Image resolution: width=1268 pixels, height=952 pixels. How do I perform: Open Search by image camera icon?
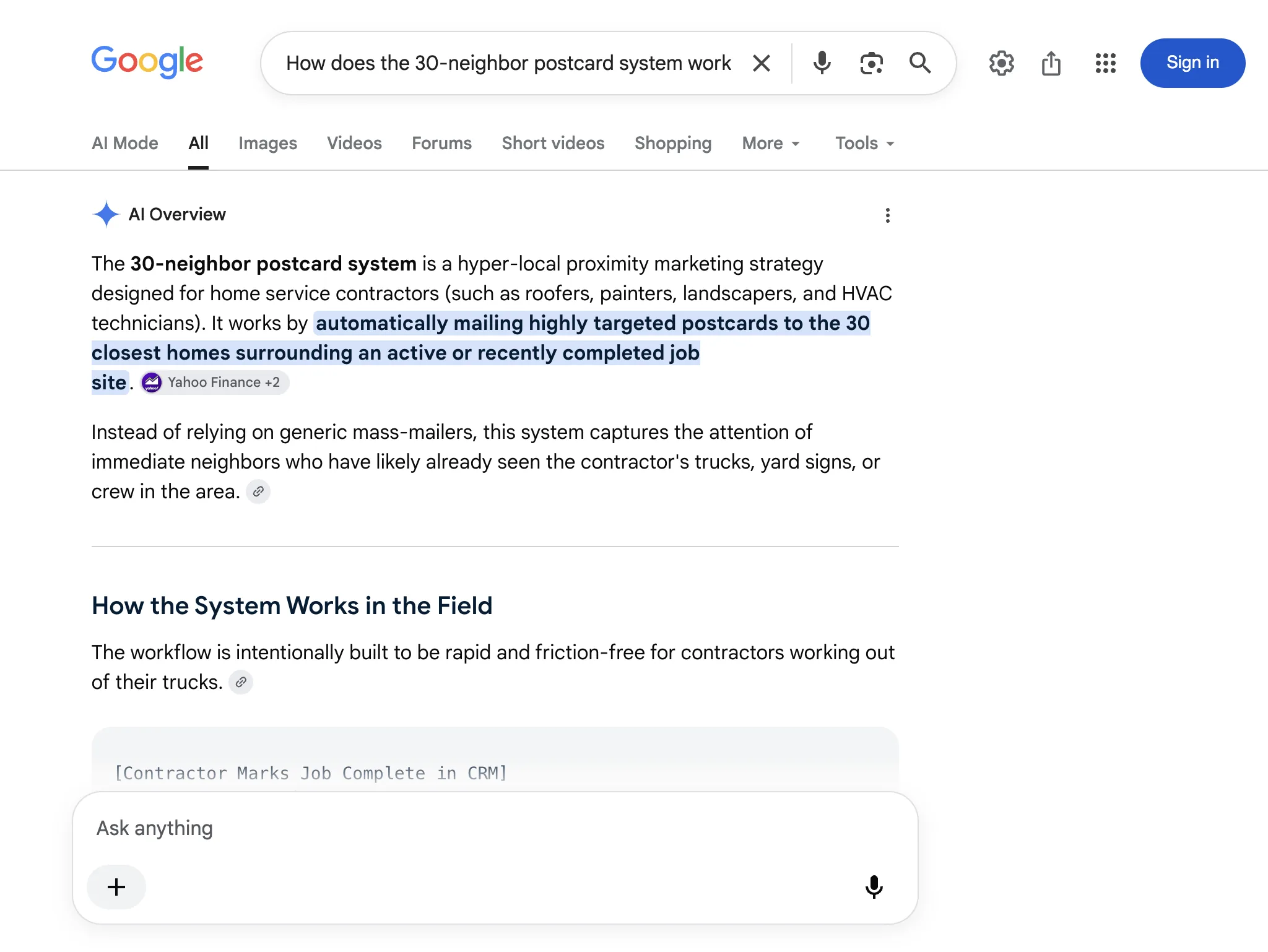tap(871, 63)
